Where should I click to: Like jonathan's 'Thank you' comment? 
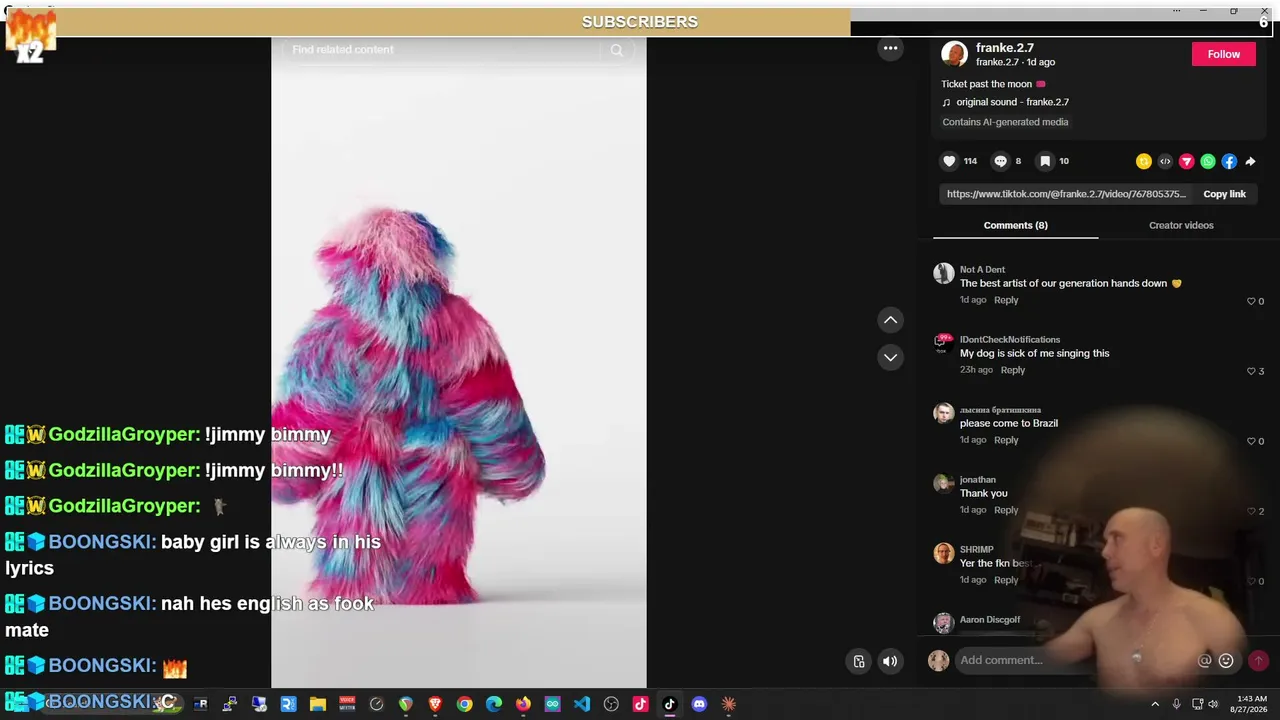pos(1251,511)
